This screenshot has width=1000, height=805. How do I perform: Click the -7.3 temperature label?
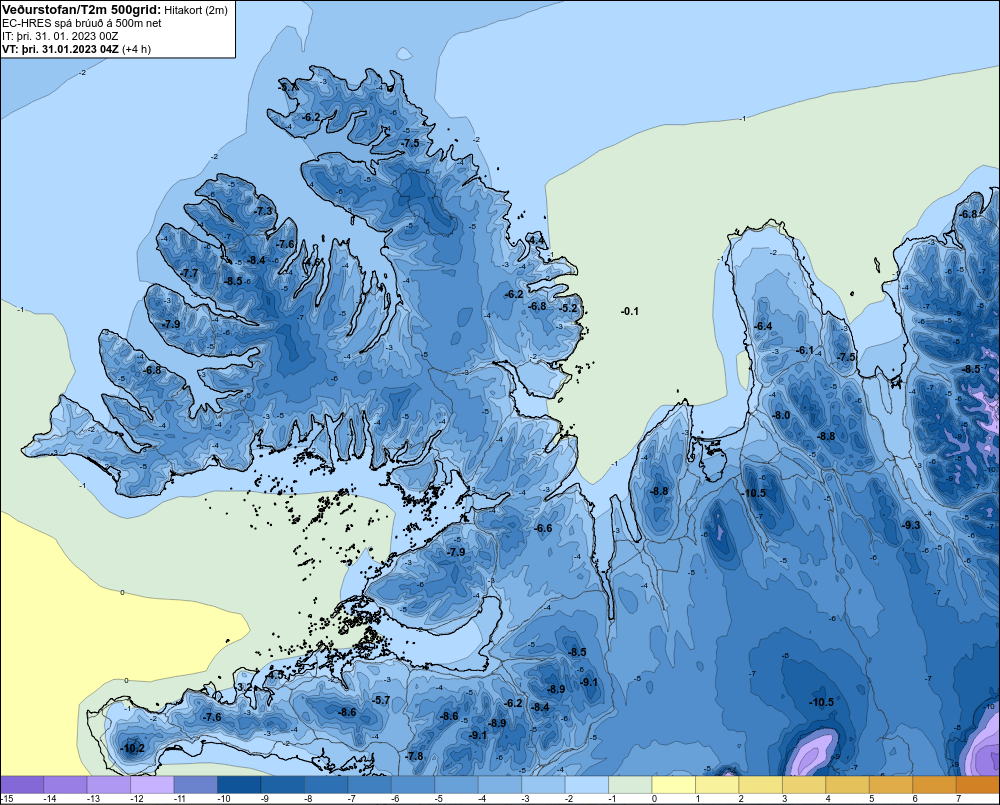(x=263, y=211)
